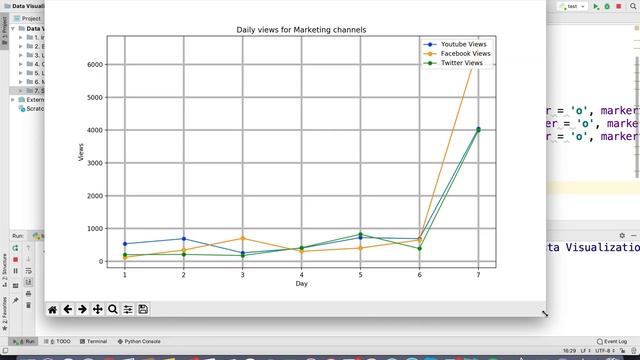Switch to the Run tool tab
This screenshot has height=360, width=640.
pos(24,341)
